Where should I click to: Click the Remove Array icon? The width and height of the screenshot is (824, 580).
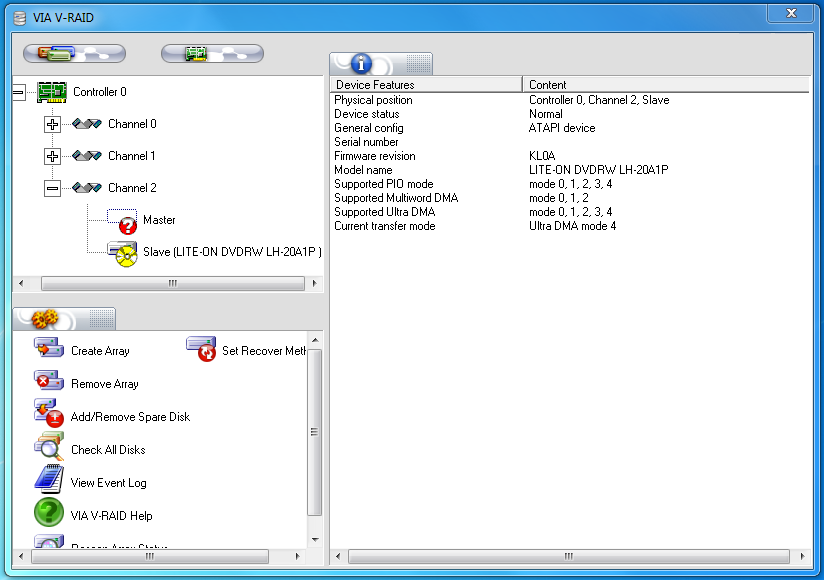49,381
